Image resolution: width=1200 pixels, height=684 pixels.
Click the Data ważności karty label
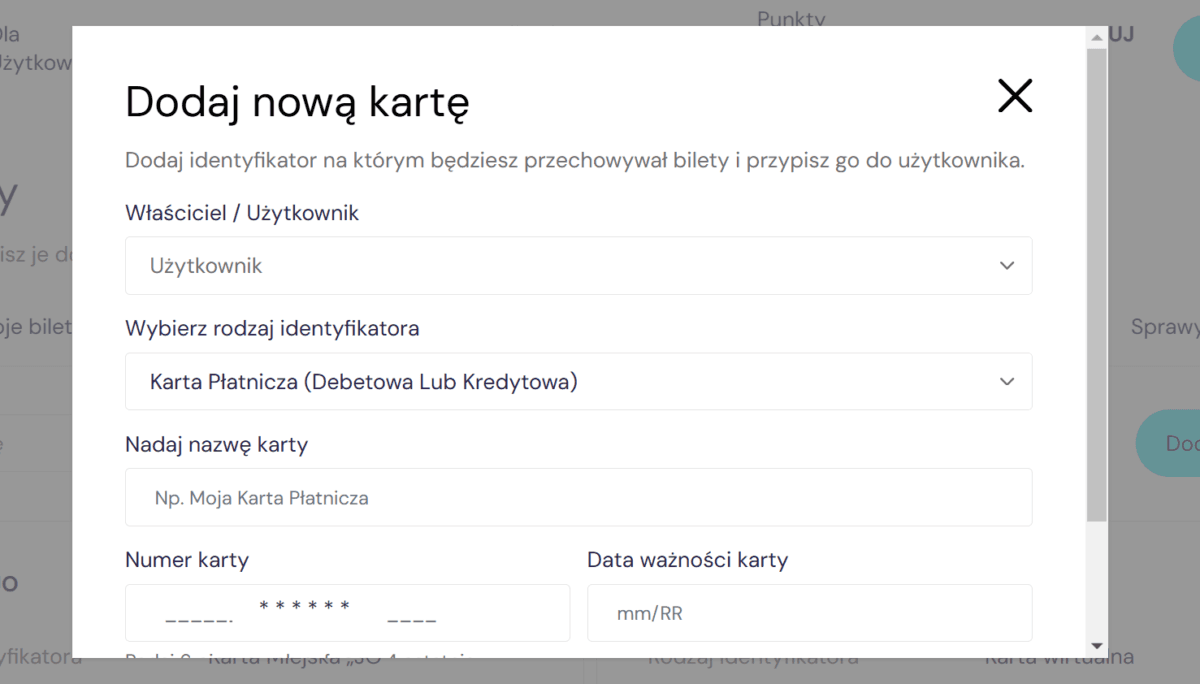(687, 560)
